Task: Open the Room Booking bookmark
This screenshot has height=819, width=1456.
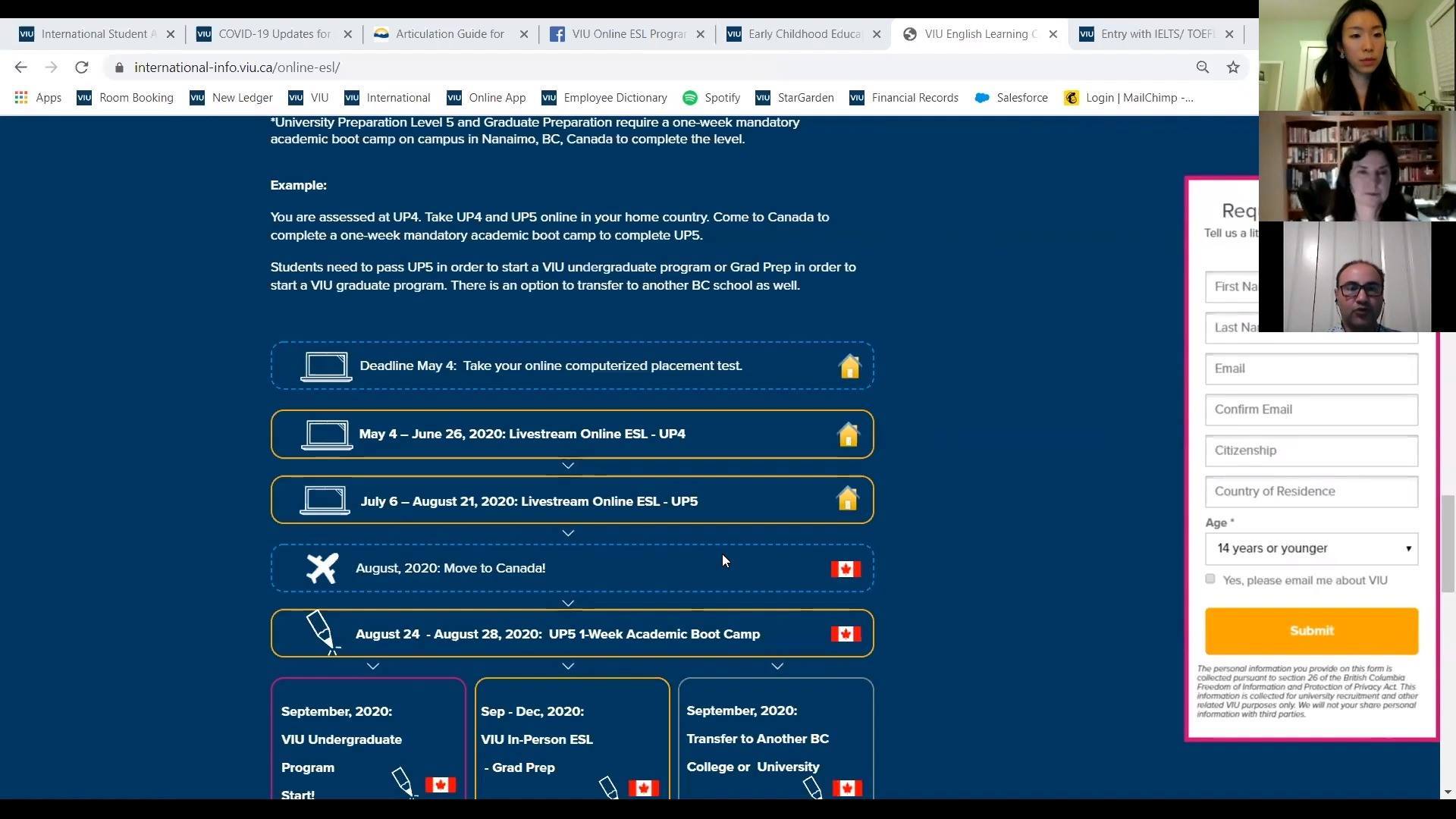Action: point(125,98)
